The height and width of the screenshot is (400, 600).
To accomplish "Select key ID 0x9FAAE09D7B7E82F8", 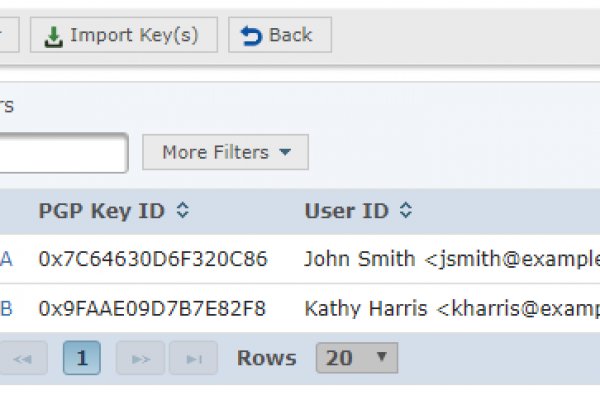I will tap(152, 308).
